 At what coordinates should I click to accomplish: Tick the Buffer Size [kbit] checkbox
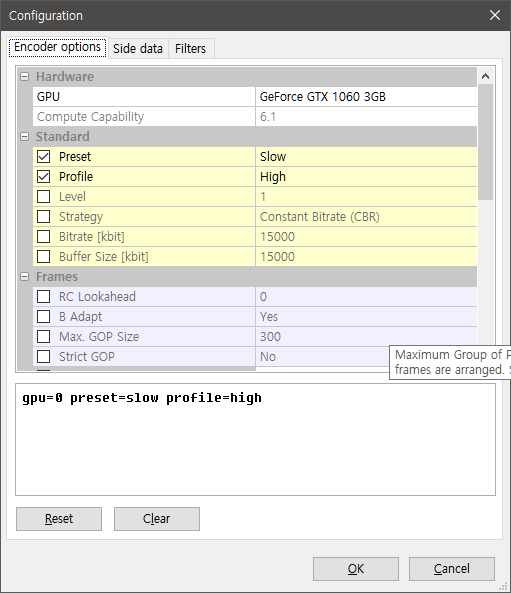coord(43,257)
